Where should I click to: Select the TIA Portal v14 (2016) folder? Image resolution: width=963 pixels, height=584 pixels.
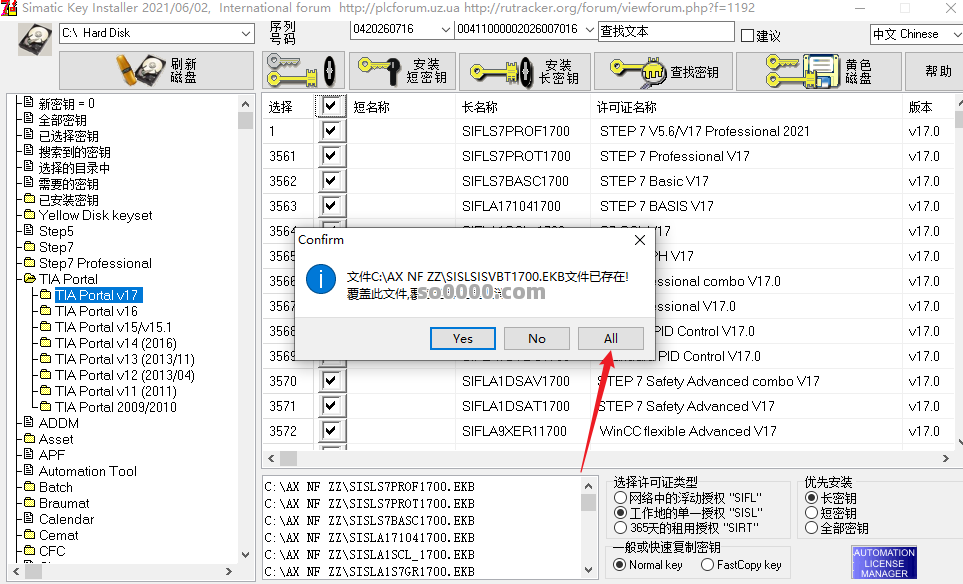point(115,343)
